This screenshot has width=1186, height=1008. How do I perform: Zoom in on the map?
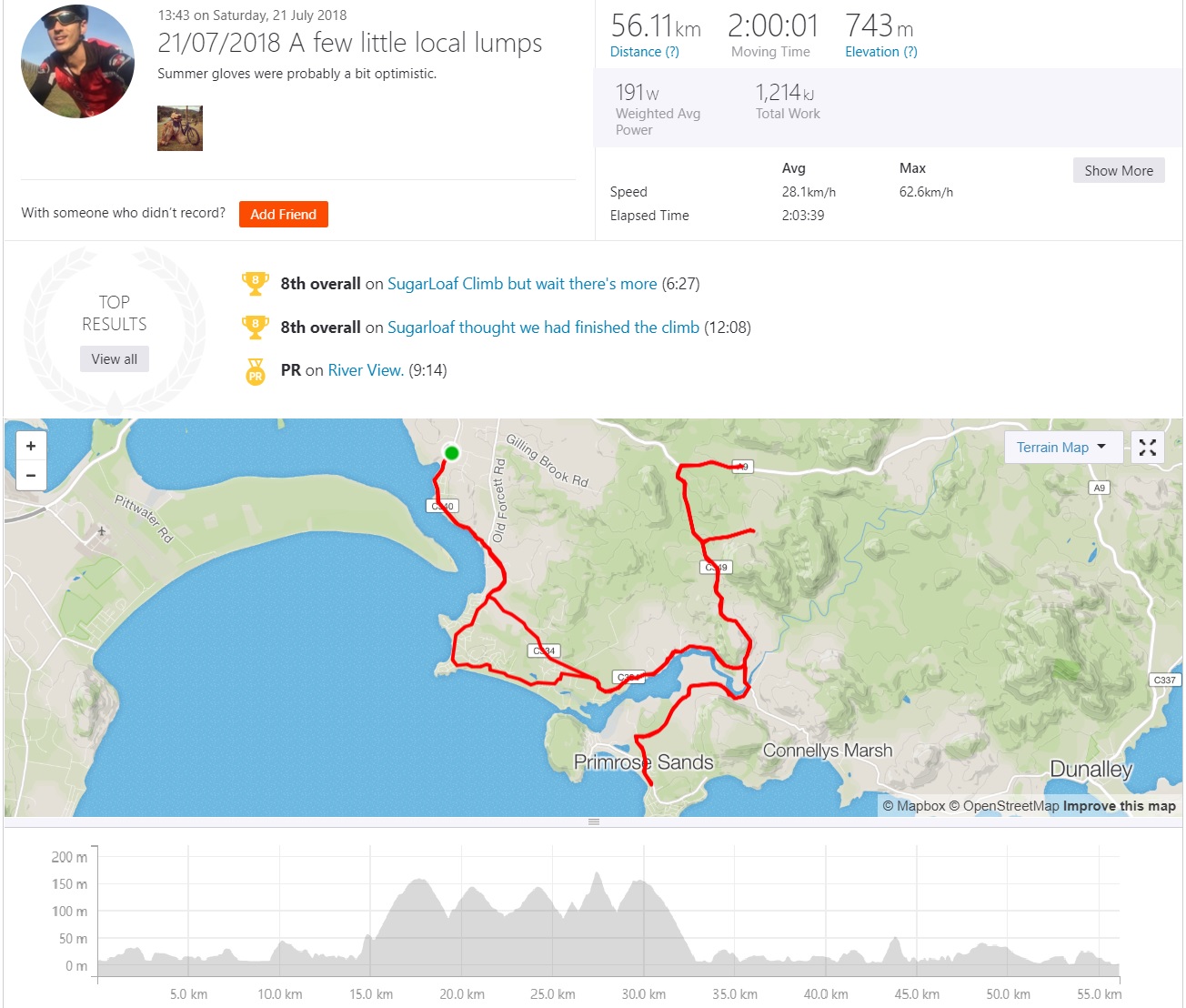[31, 446]
